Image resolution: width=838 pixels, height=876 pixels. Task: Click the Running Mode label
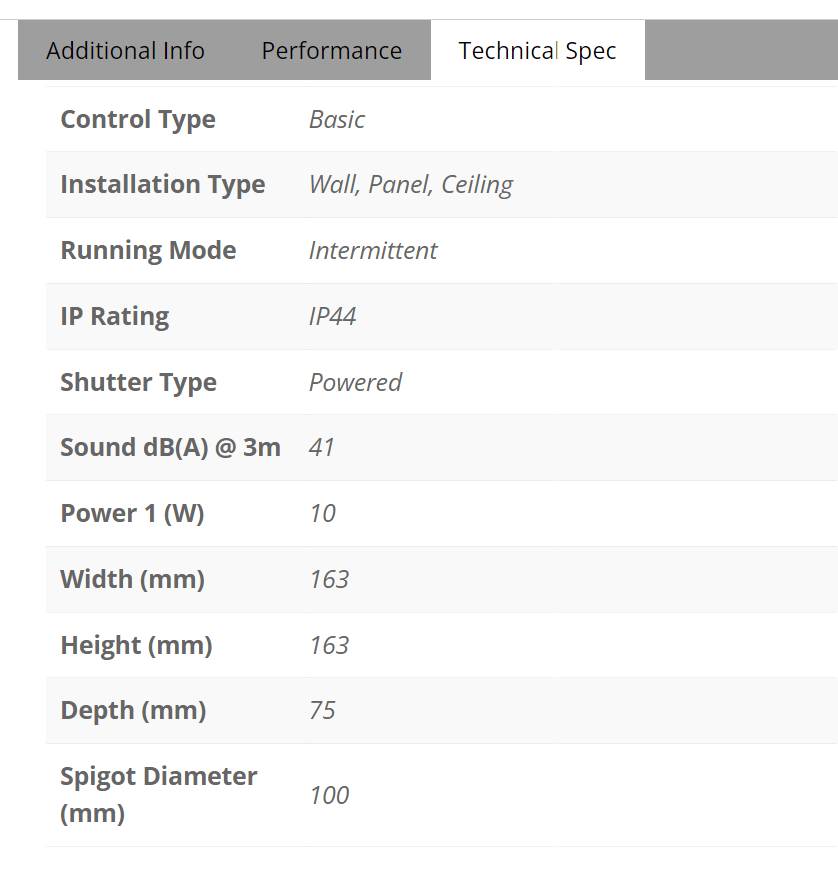point(148,251)
